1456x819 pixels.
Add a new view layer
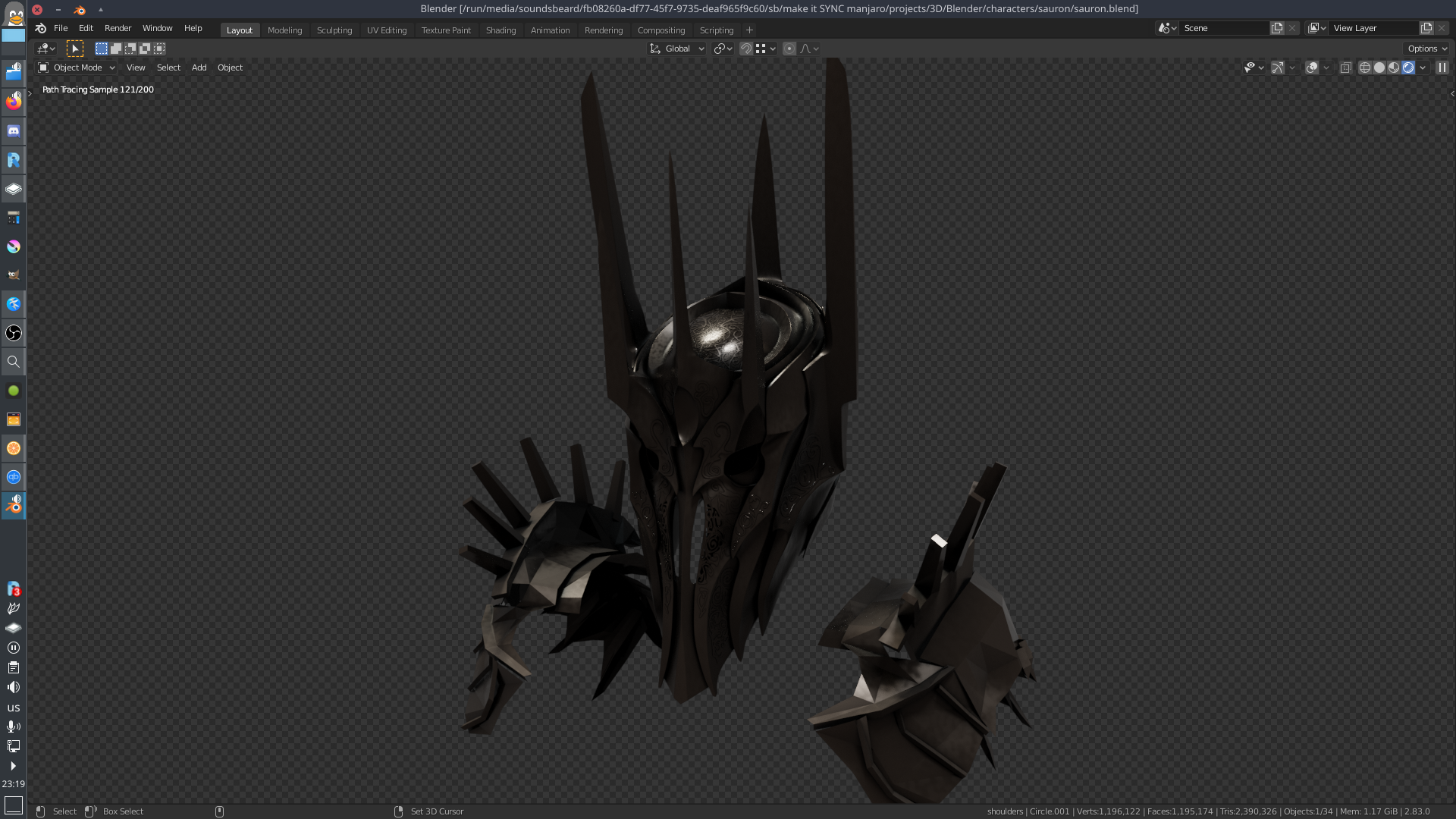(1426, 28)
